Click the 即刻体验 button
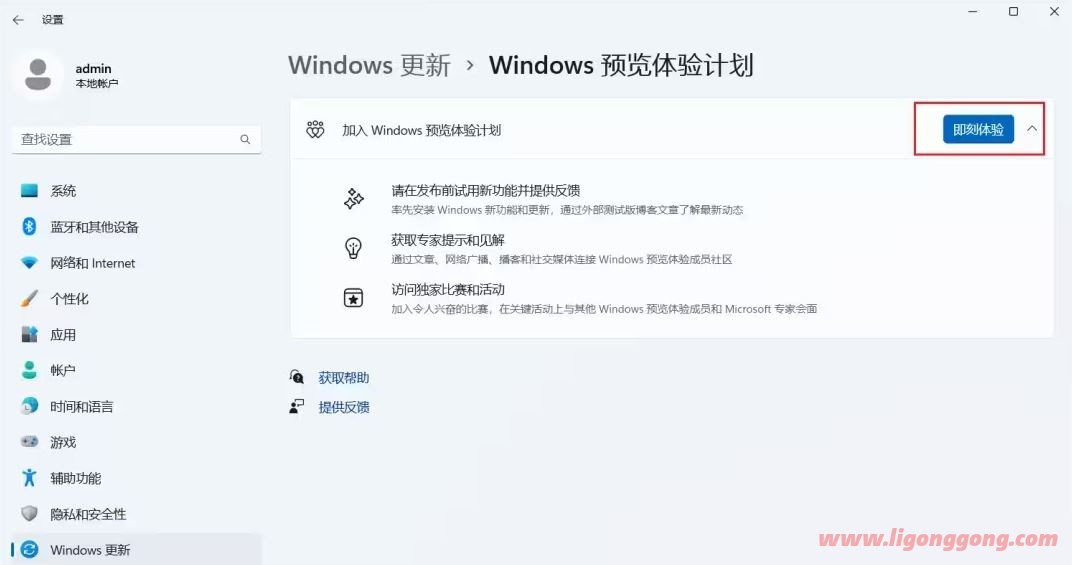1072x565 pixels. (x=978, y=129)
